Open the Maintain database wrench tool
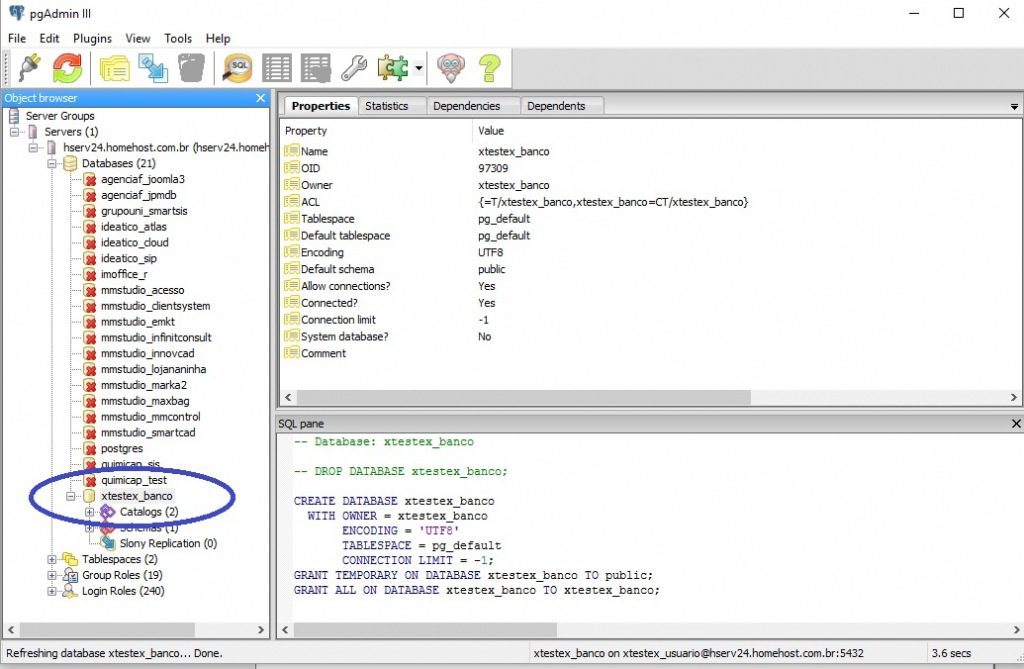 355,68
